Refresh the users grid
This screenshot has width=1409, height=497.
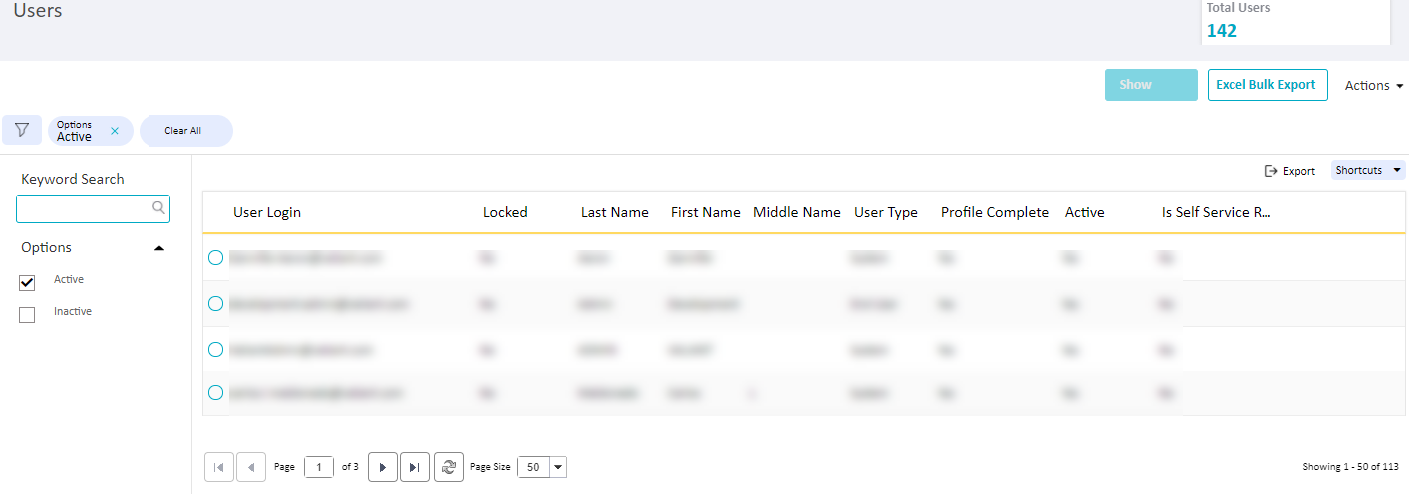(449, 467)
